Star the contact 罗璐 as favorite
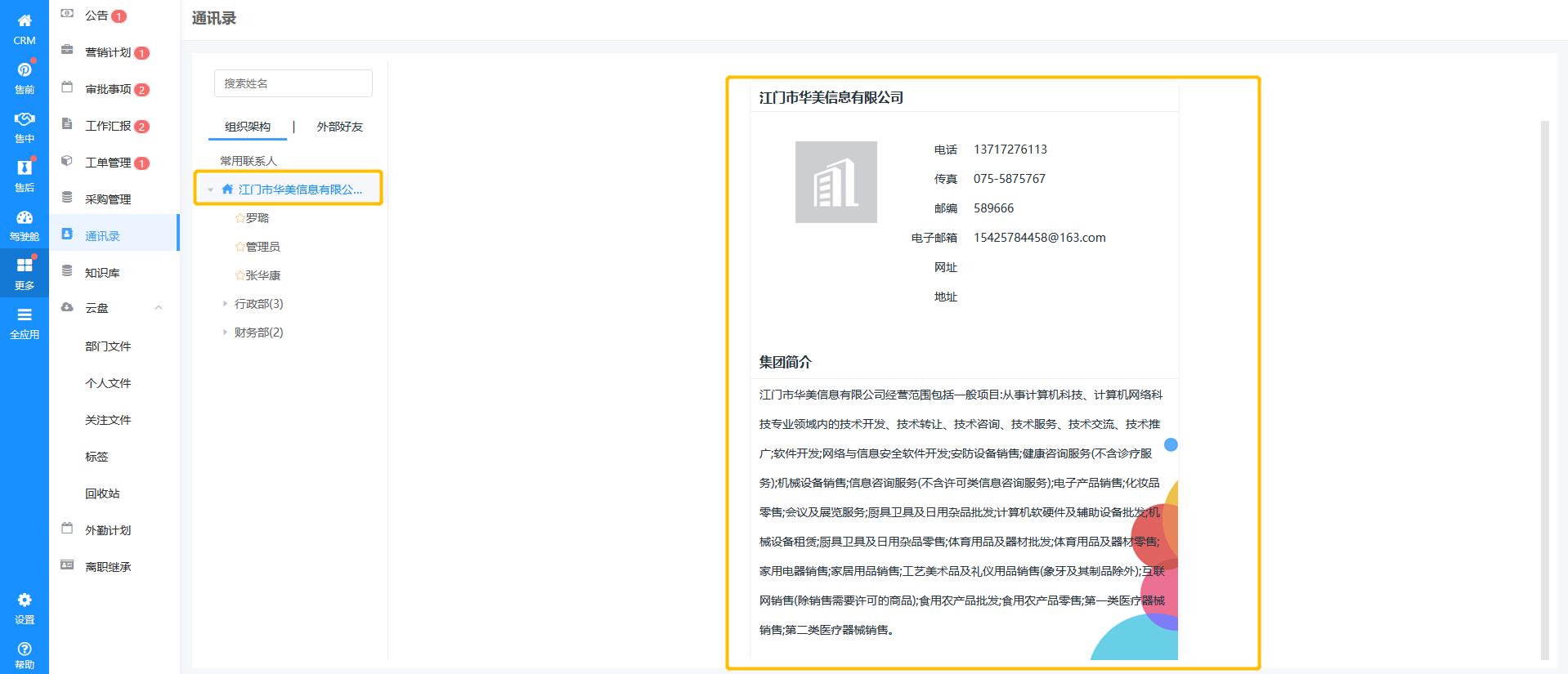The width and height of the screenshot is (1568, 674). [240, 218]
